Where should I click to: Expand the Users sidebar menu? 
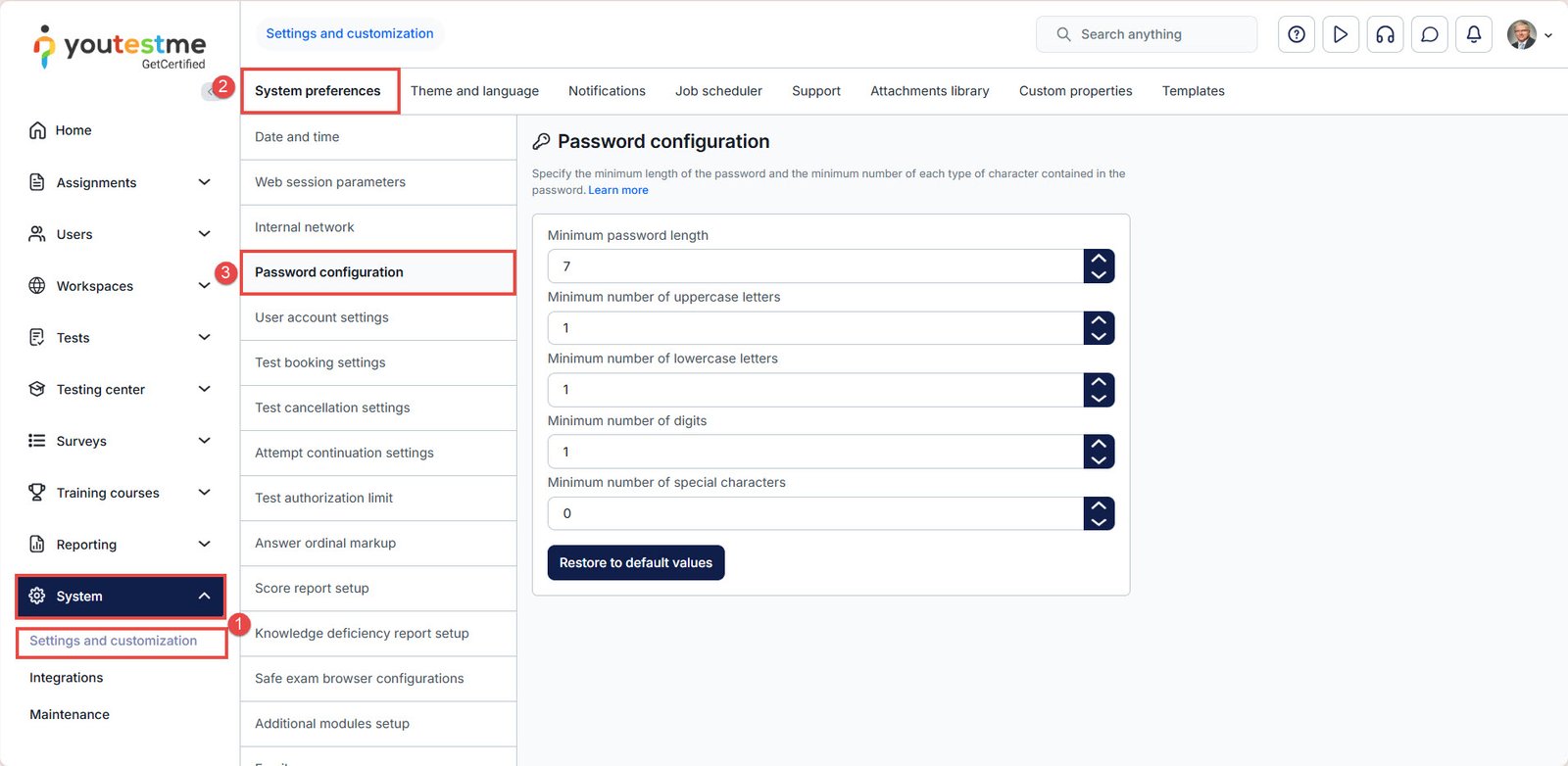tap(204, 234)
